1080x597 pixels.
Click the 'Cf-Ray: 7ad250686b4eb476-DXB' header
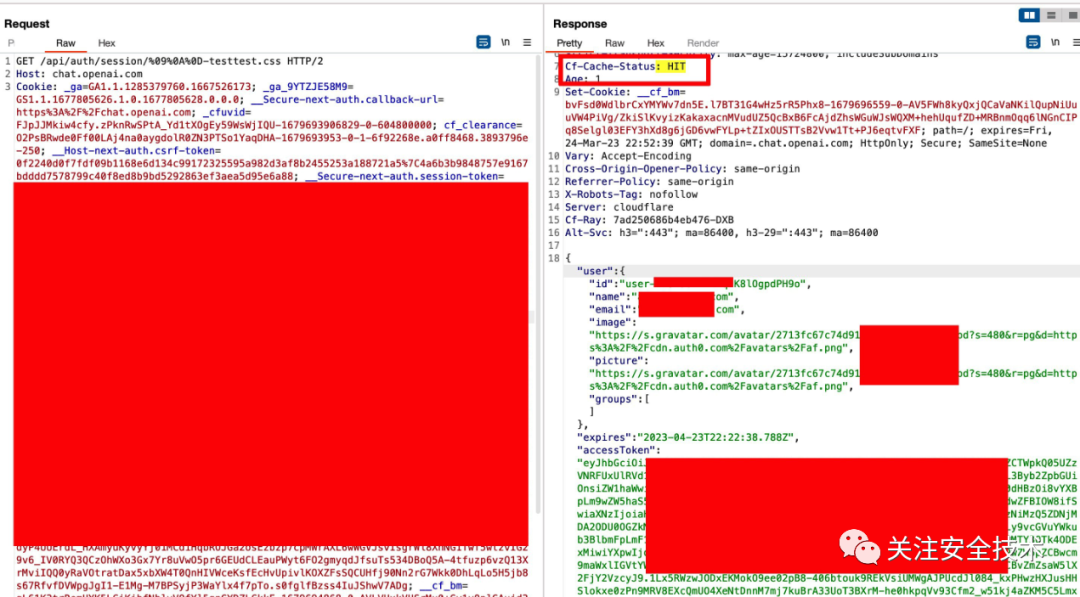click(x=650, y=220)
